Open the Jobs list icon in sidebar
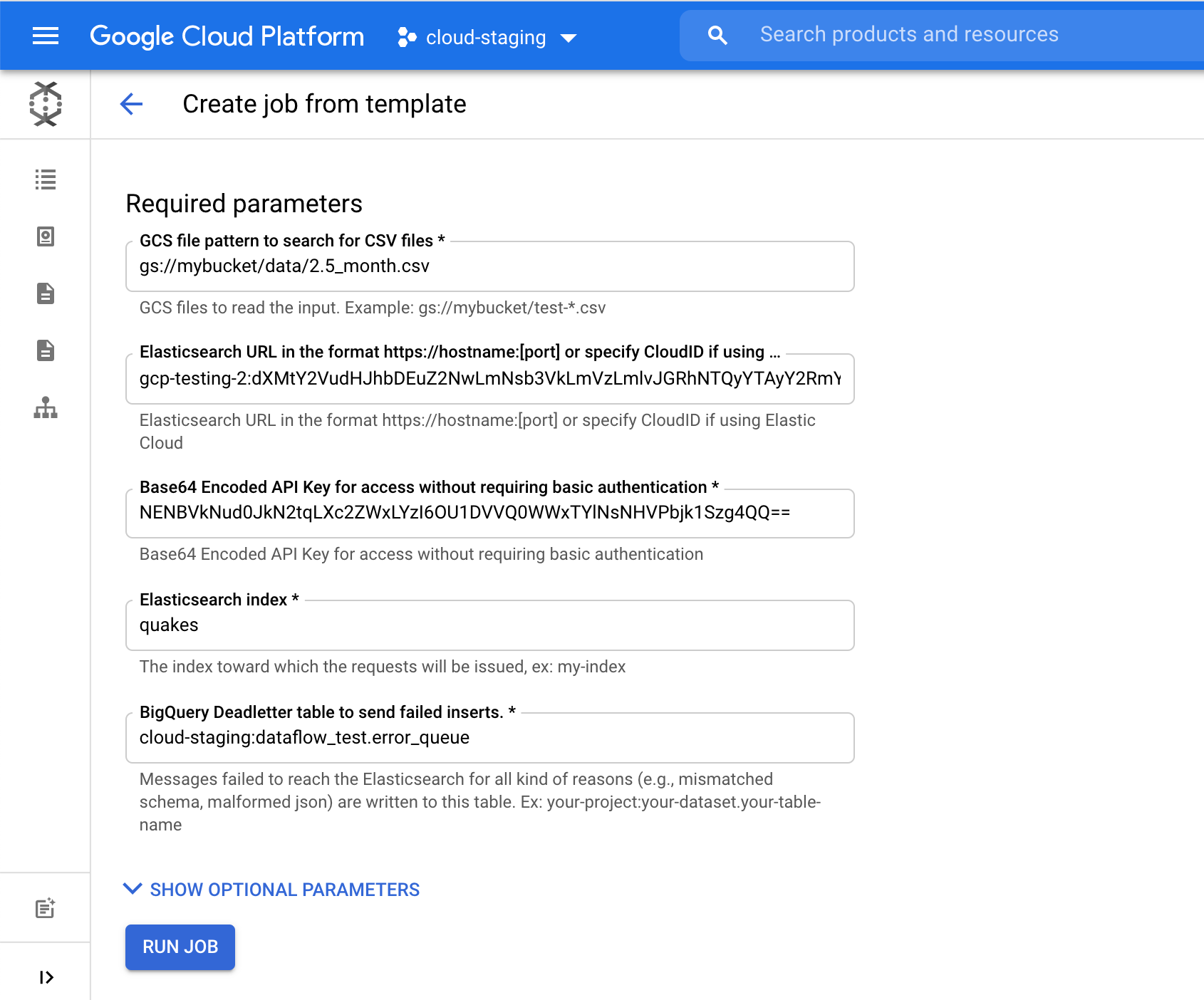 46,179
